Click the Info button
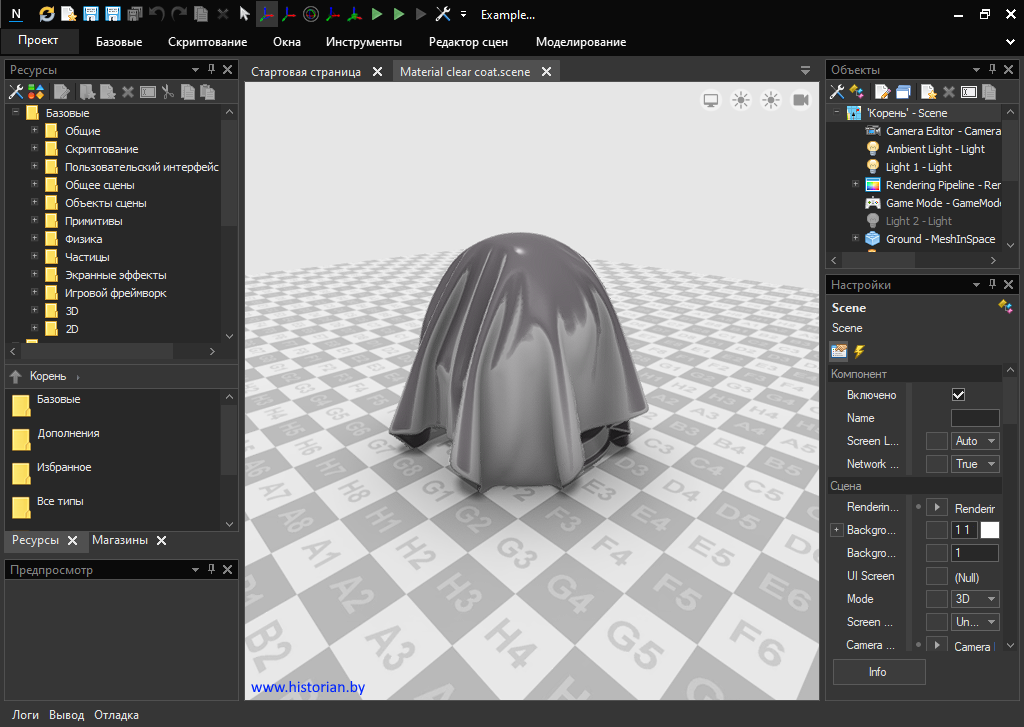This screenshot has width=1024, height=727. 878,672
